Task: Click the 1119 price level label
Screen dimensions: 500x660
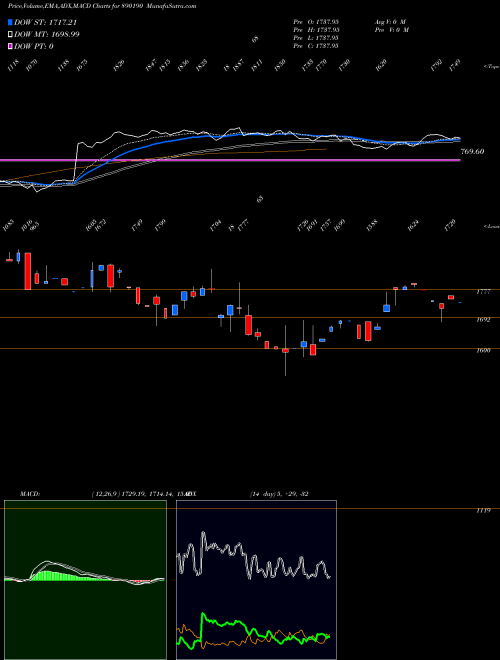Action: (x=483, y=511)
